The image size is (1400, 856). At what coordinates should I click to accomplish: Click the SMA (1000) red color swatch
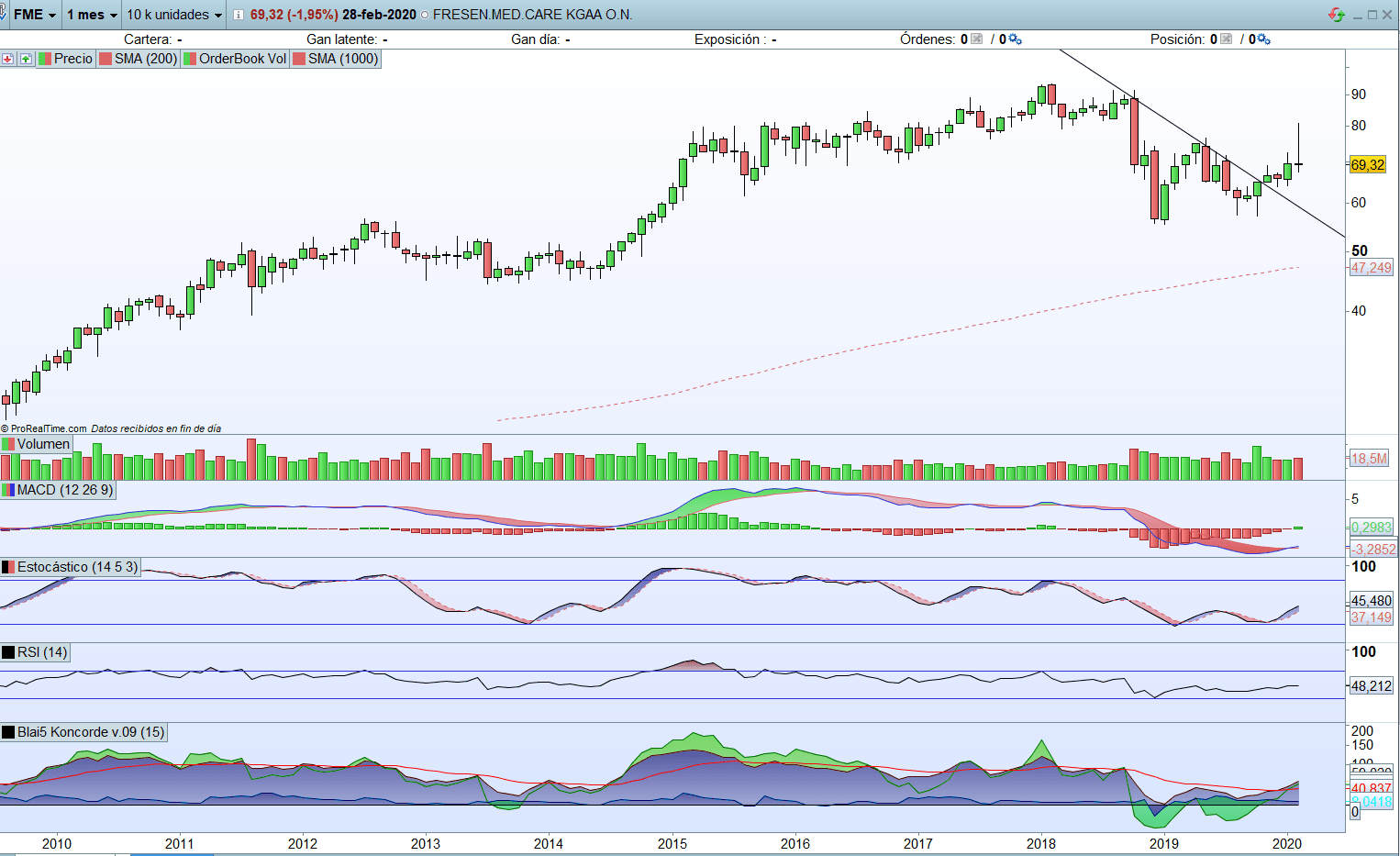point(299,59)
